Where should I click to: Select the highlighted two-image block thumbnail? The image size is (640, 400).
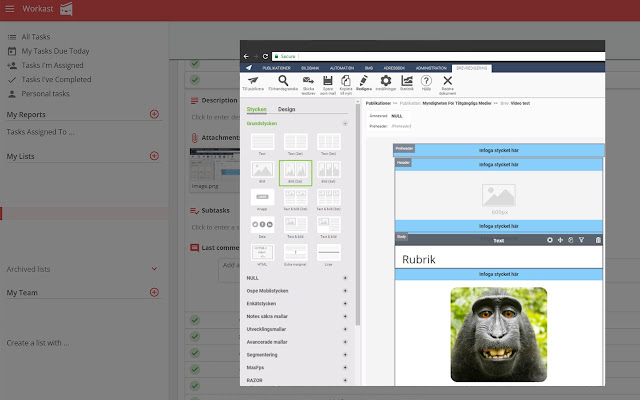coord(296,173)
